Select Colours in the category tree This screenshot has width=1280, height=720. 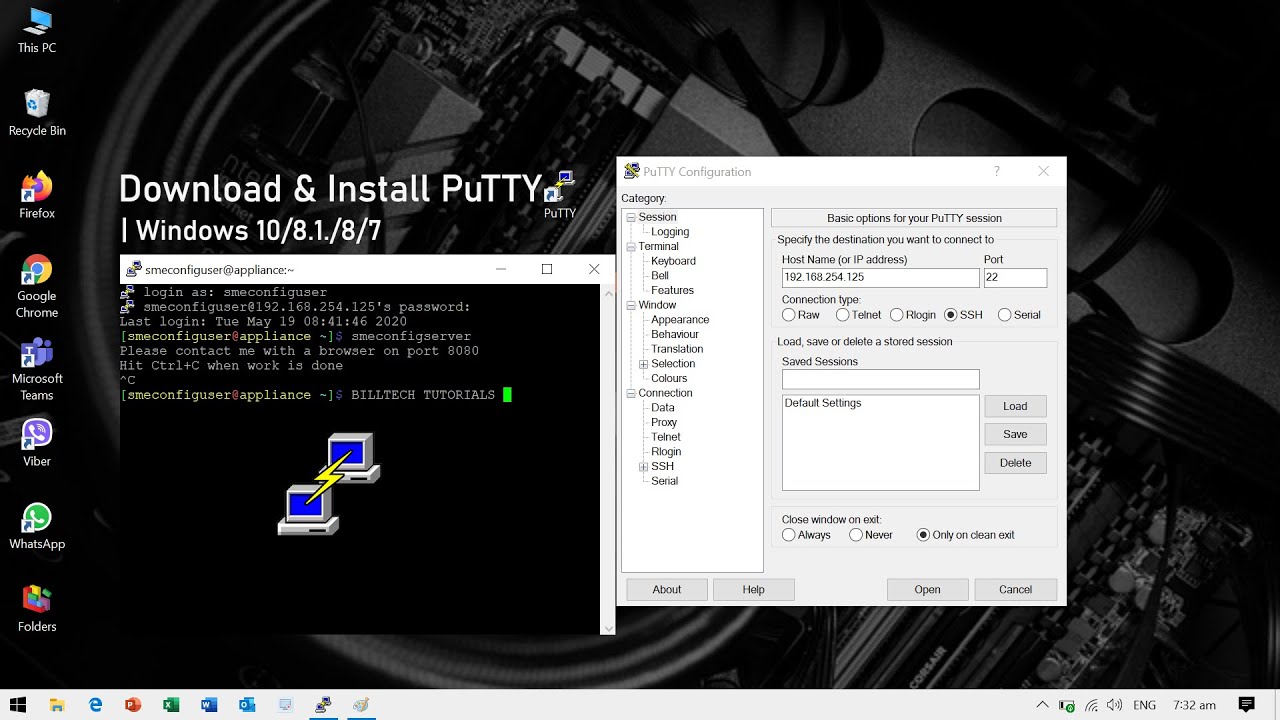(669, 378)
